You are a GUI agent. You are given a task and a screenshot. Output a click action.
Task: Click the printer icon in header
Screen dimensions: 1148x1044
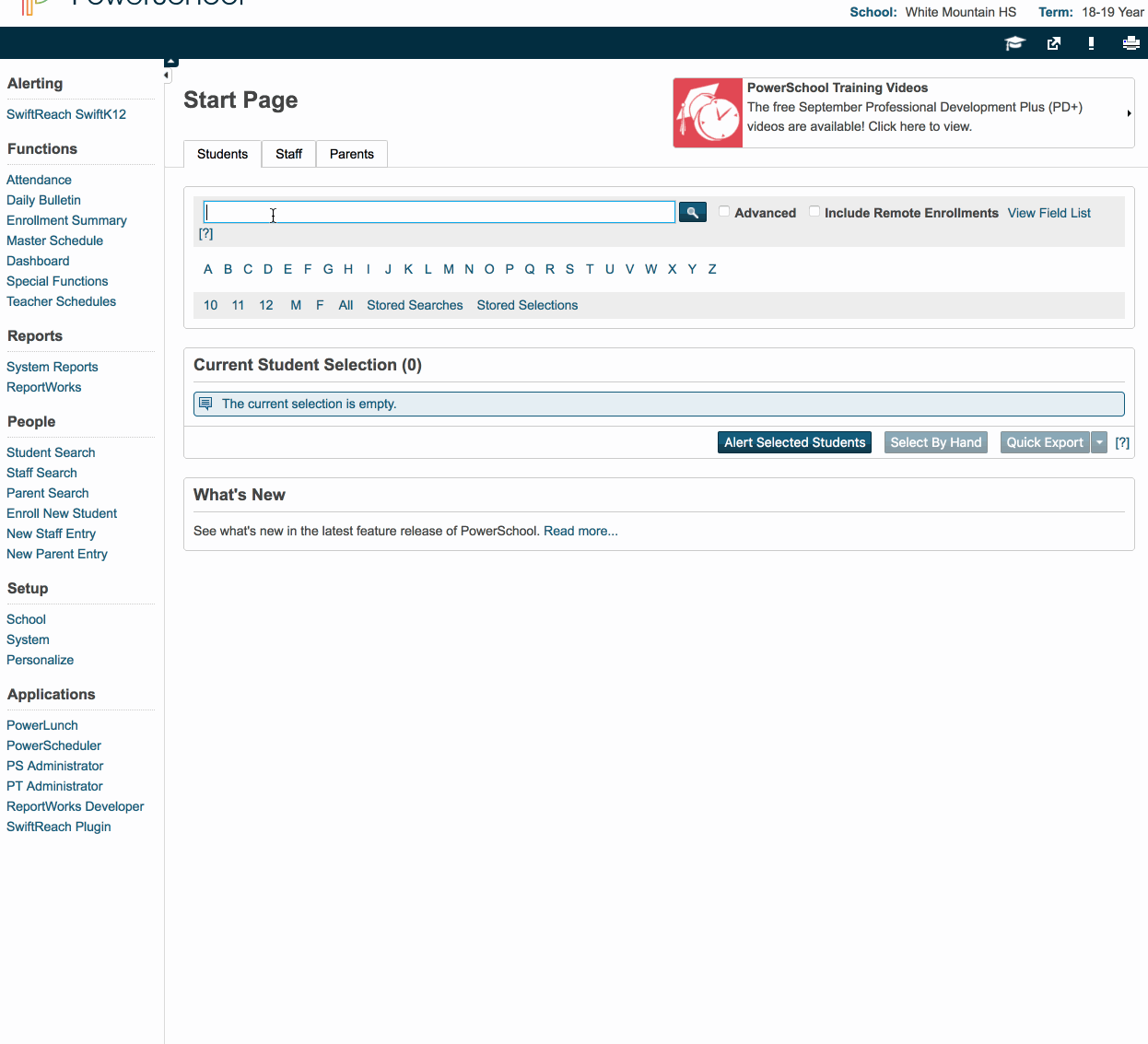click(x=1131, y=43)
